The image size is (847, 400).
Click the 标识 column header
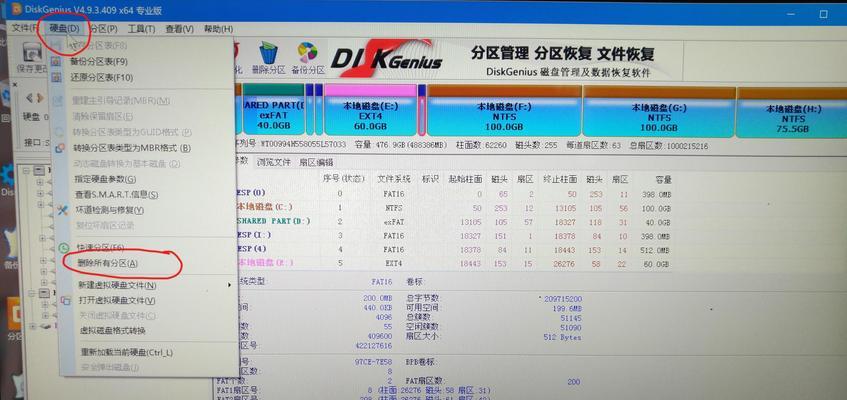(429, 179)
